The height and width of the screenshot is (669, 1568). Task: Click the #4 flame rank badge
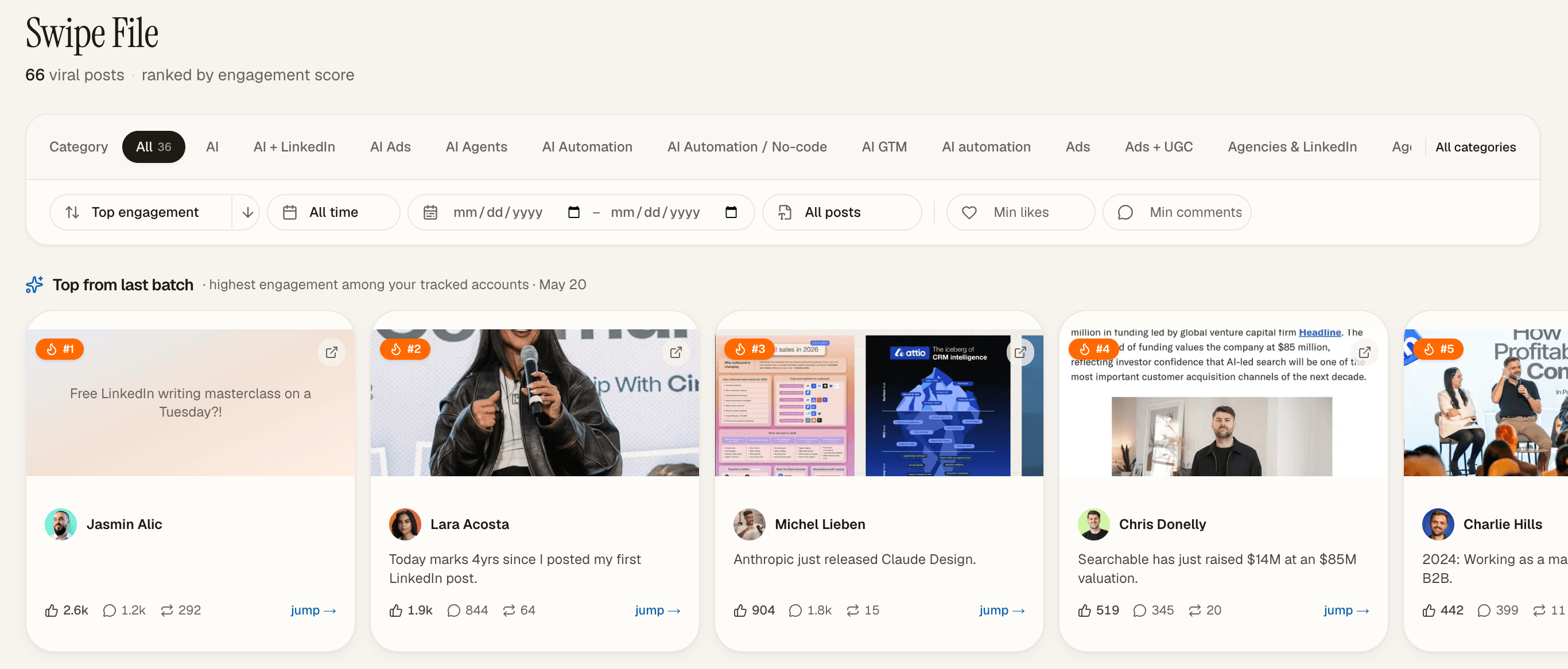[1094, 349]
